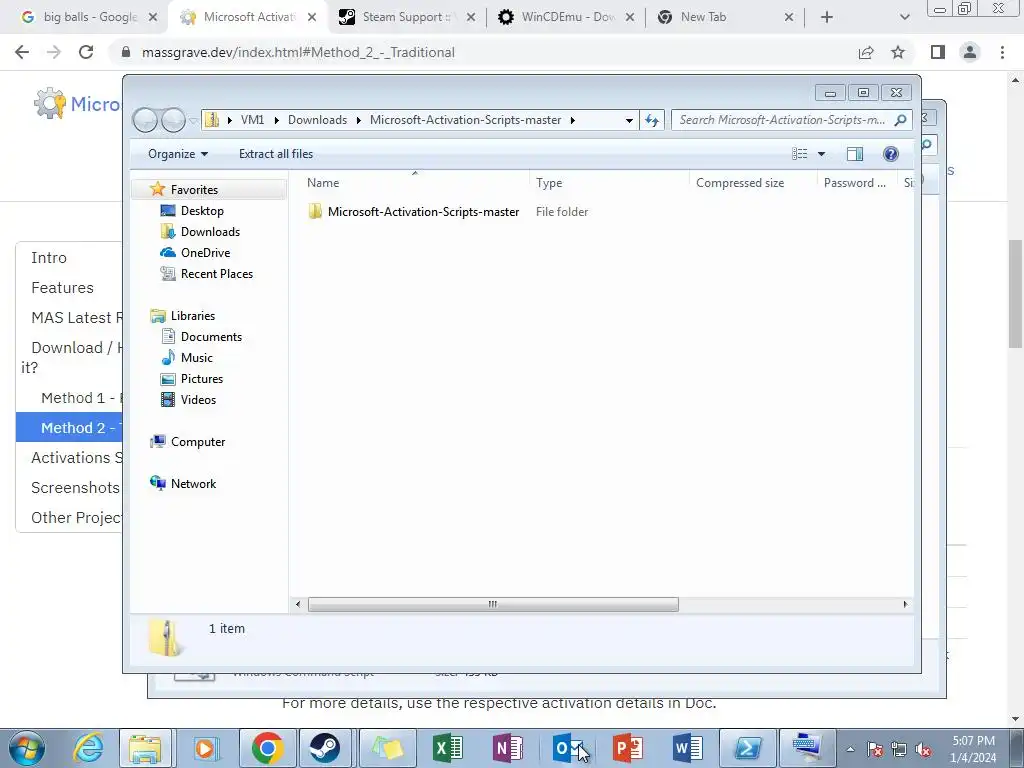Open OneNote from the taskbar
The image size is (1024, 768).
507,748
